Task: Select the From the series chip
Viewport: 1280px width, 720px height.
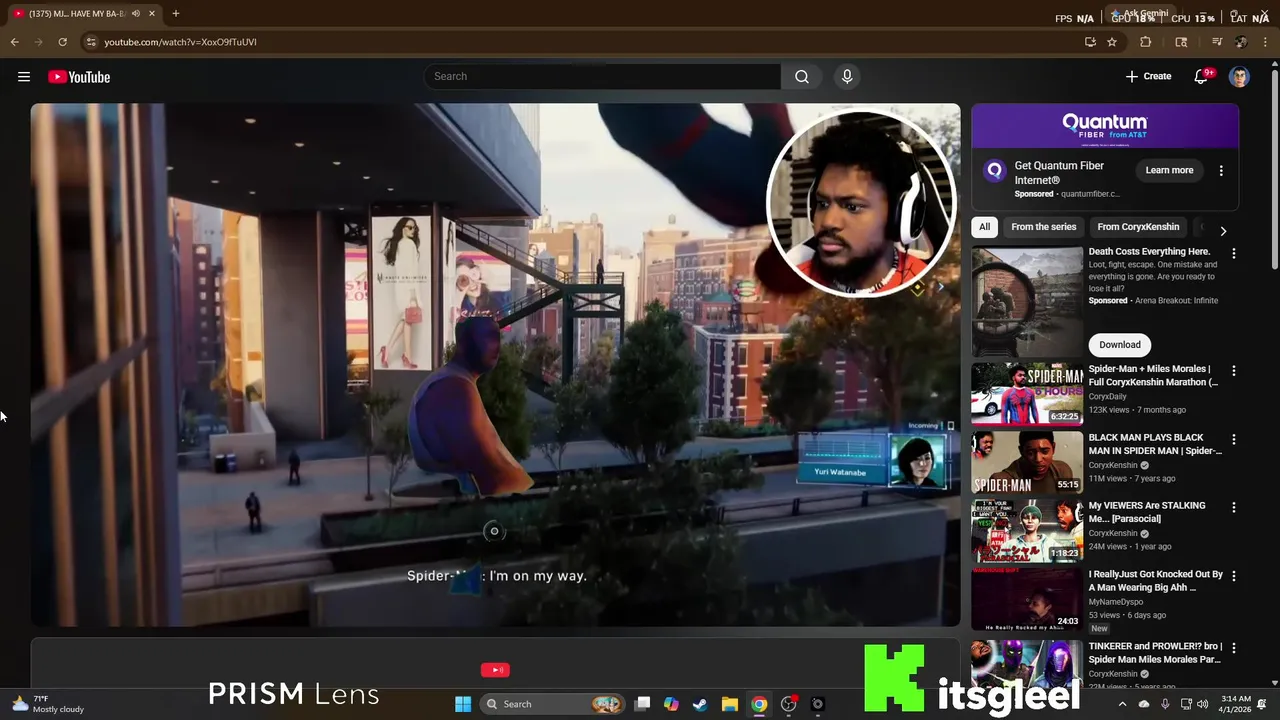Action: 1043,227
